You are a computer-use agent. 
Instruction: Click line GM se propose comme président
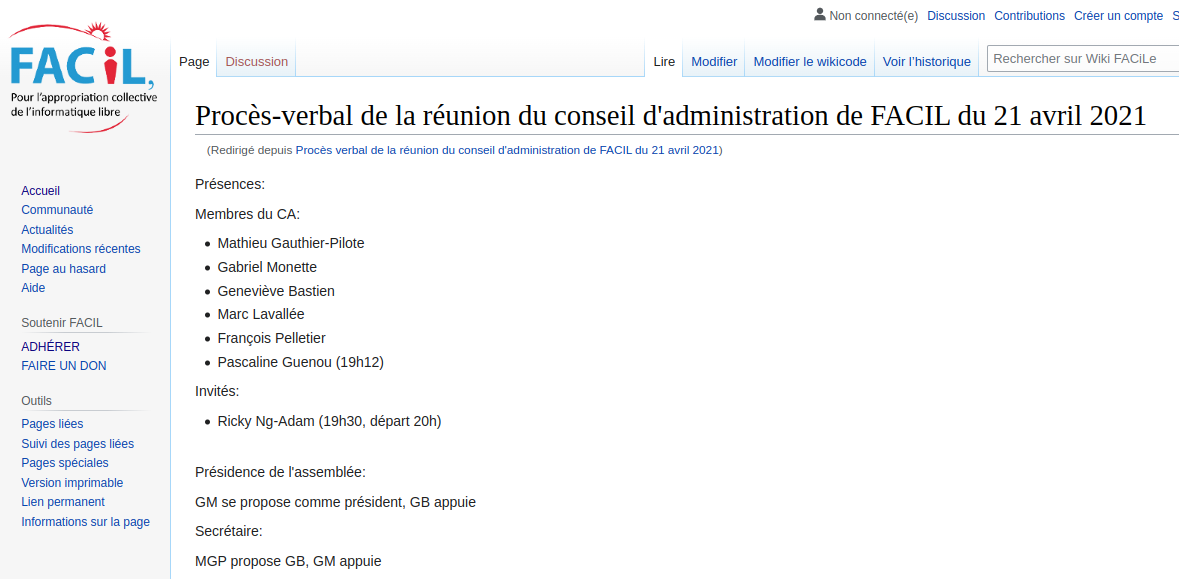pyautogui.click(x=335, y=502)
